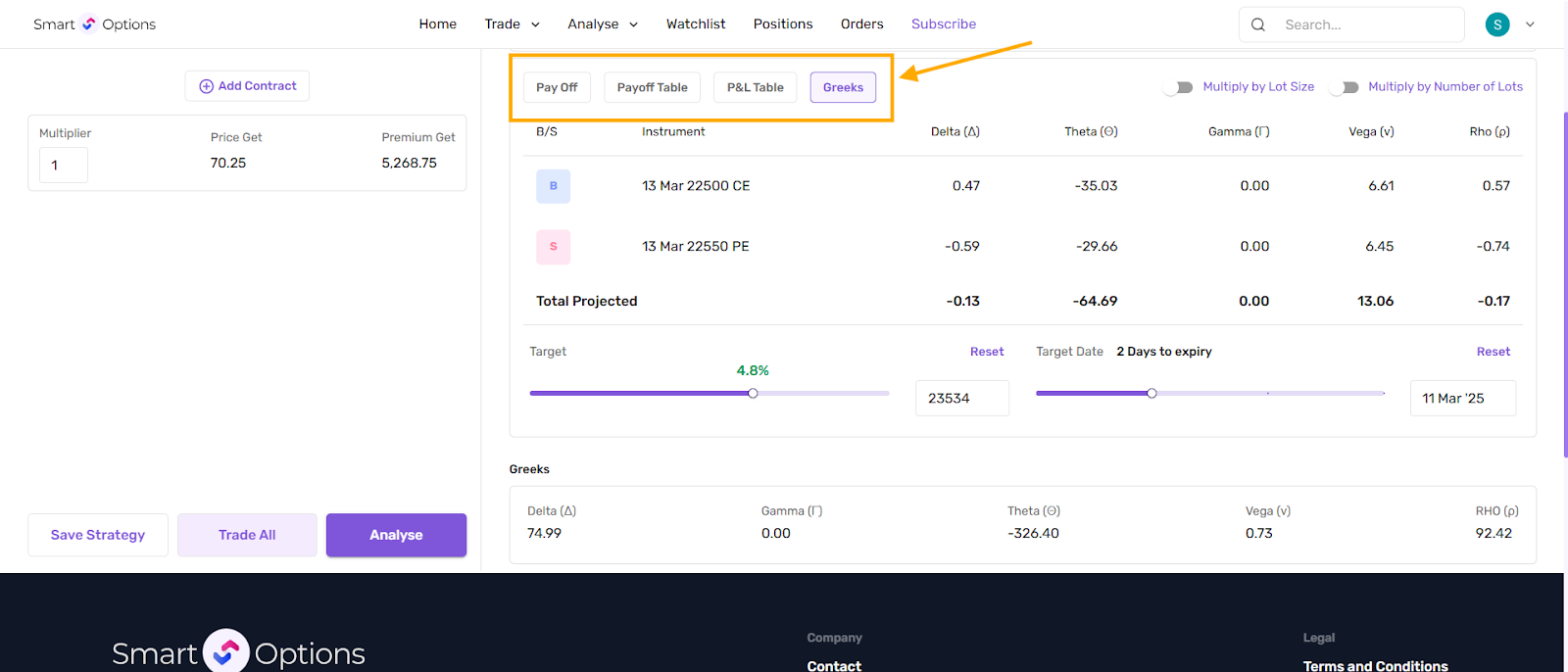This screenshot has height=672, width=1568.
Task: Reset the Target Date value
Action: [x=1493, y=352]
